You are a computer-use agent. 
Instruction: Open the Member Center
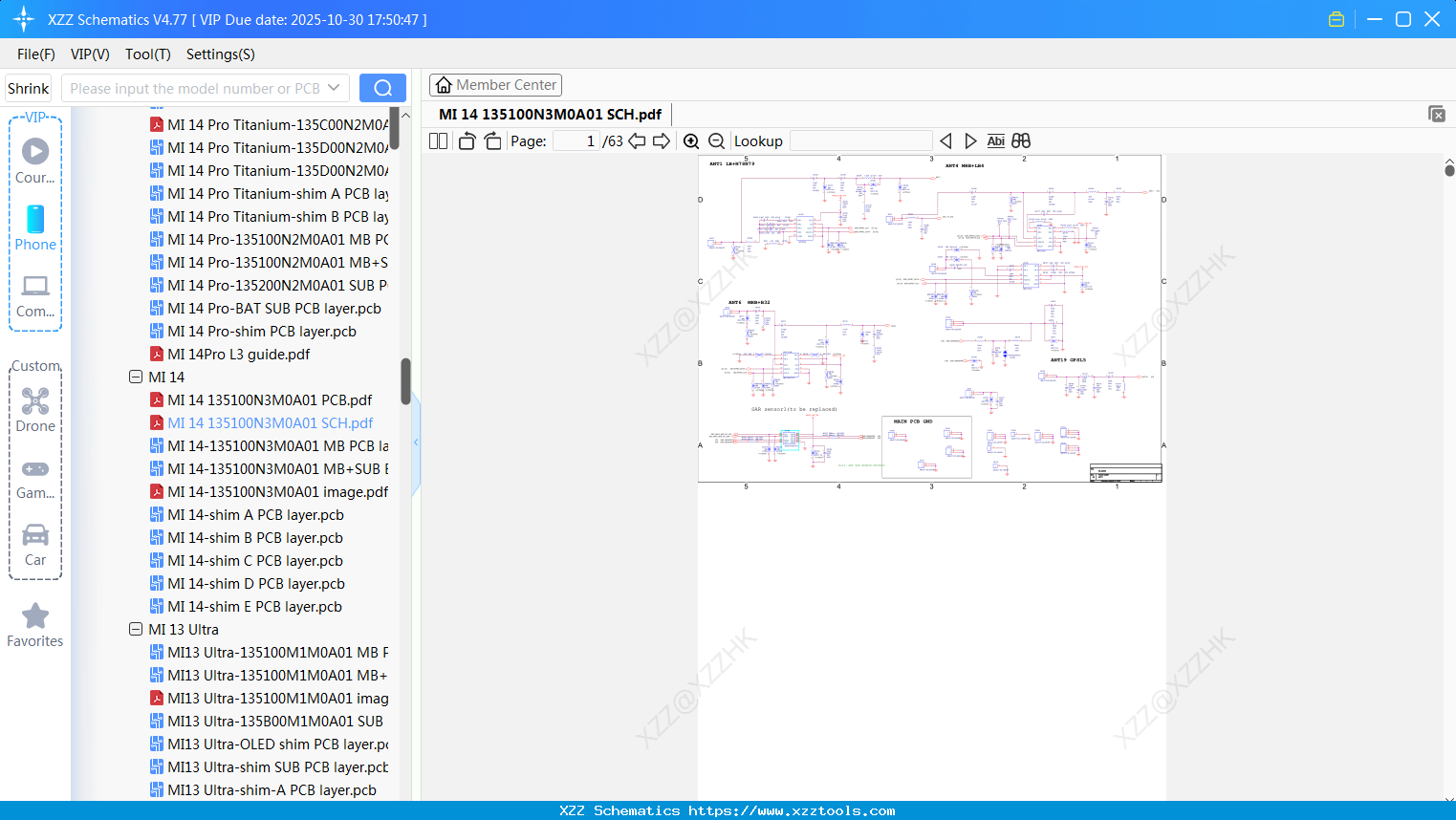tap(495, 85)
